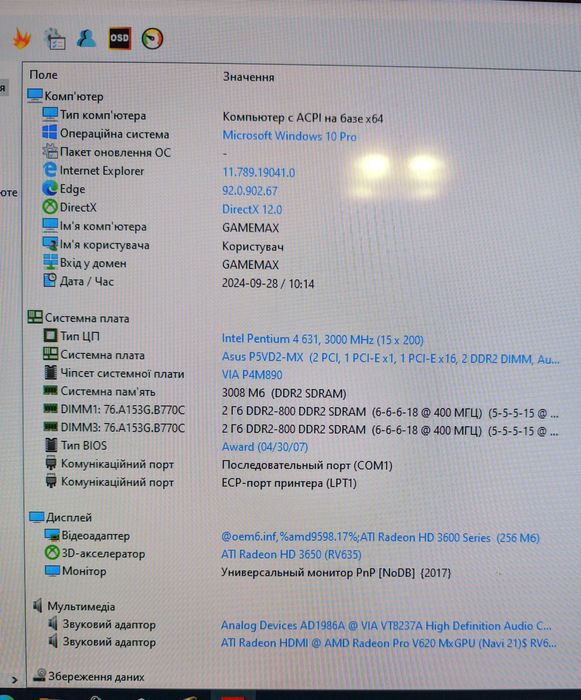This screenshot has height=700, width=581.
Task: Open the ATI Radeon HDMI audio link
Action: pyautogui.click(x=389, y=643)
